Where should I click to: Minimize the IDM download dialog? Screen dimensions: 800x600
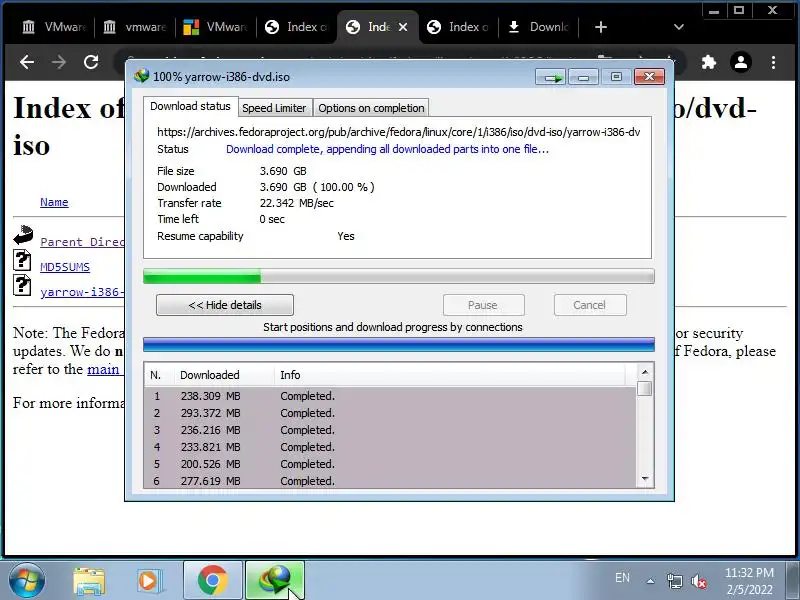(583, 77)
